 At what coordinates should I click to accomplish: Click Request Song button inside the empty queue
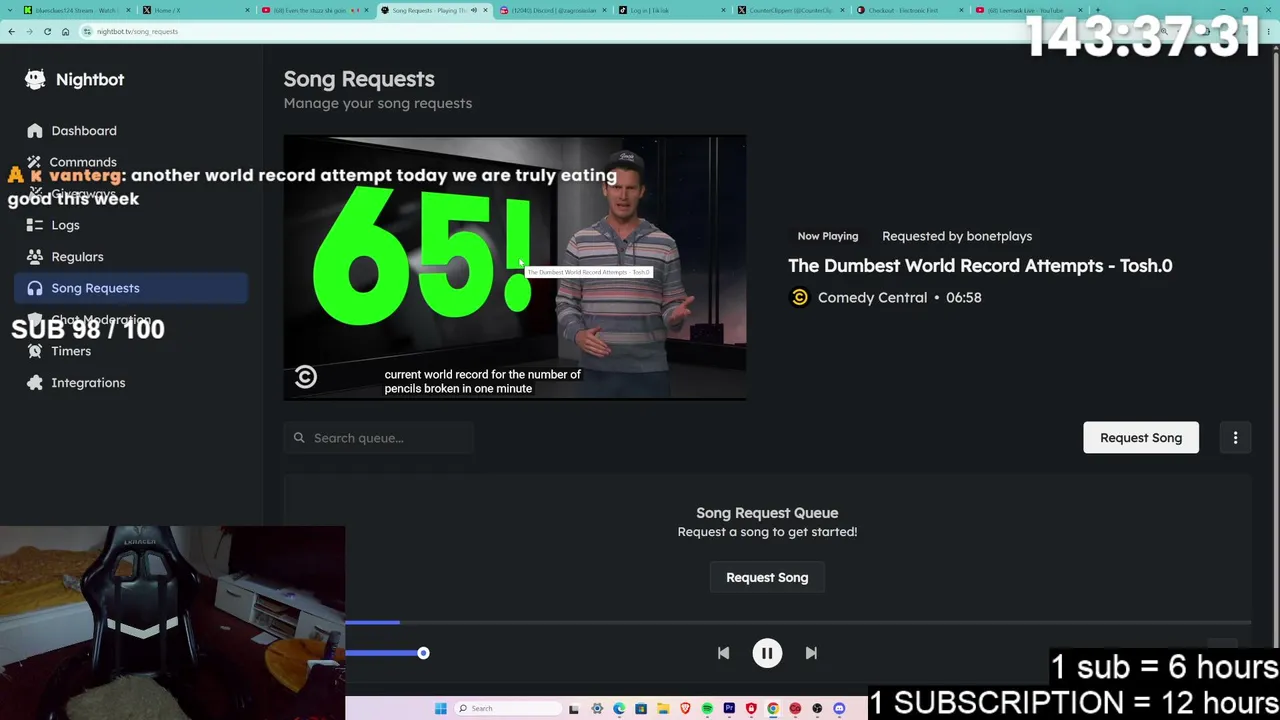coord(767,578)
